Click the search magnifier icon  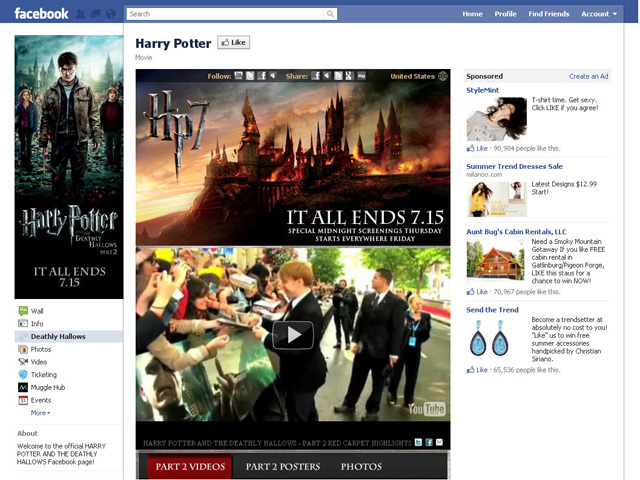pyautogui.click(x=330, y=14)
